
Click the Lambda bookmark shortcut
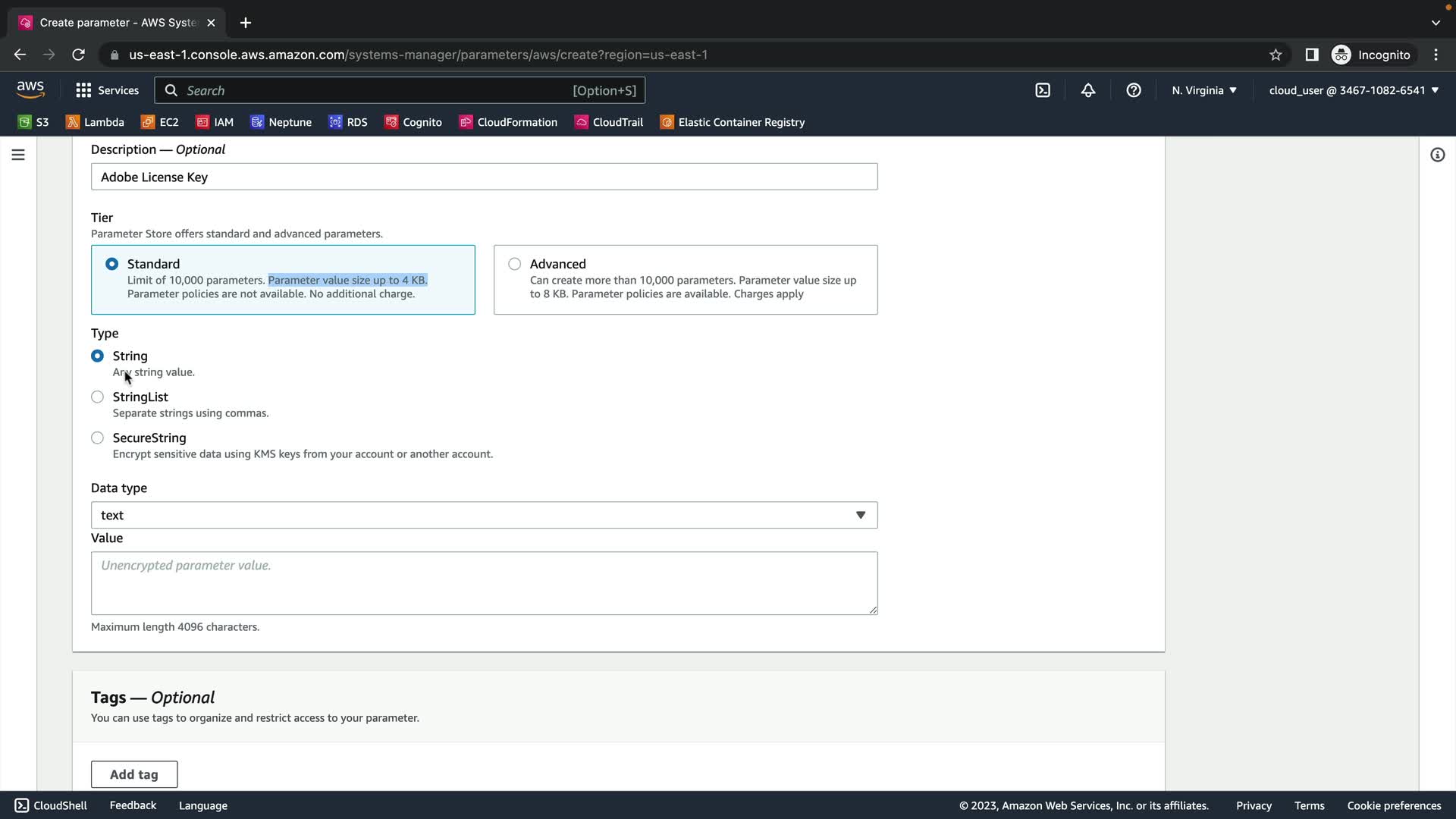coord(96,122)
